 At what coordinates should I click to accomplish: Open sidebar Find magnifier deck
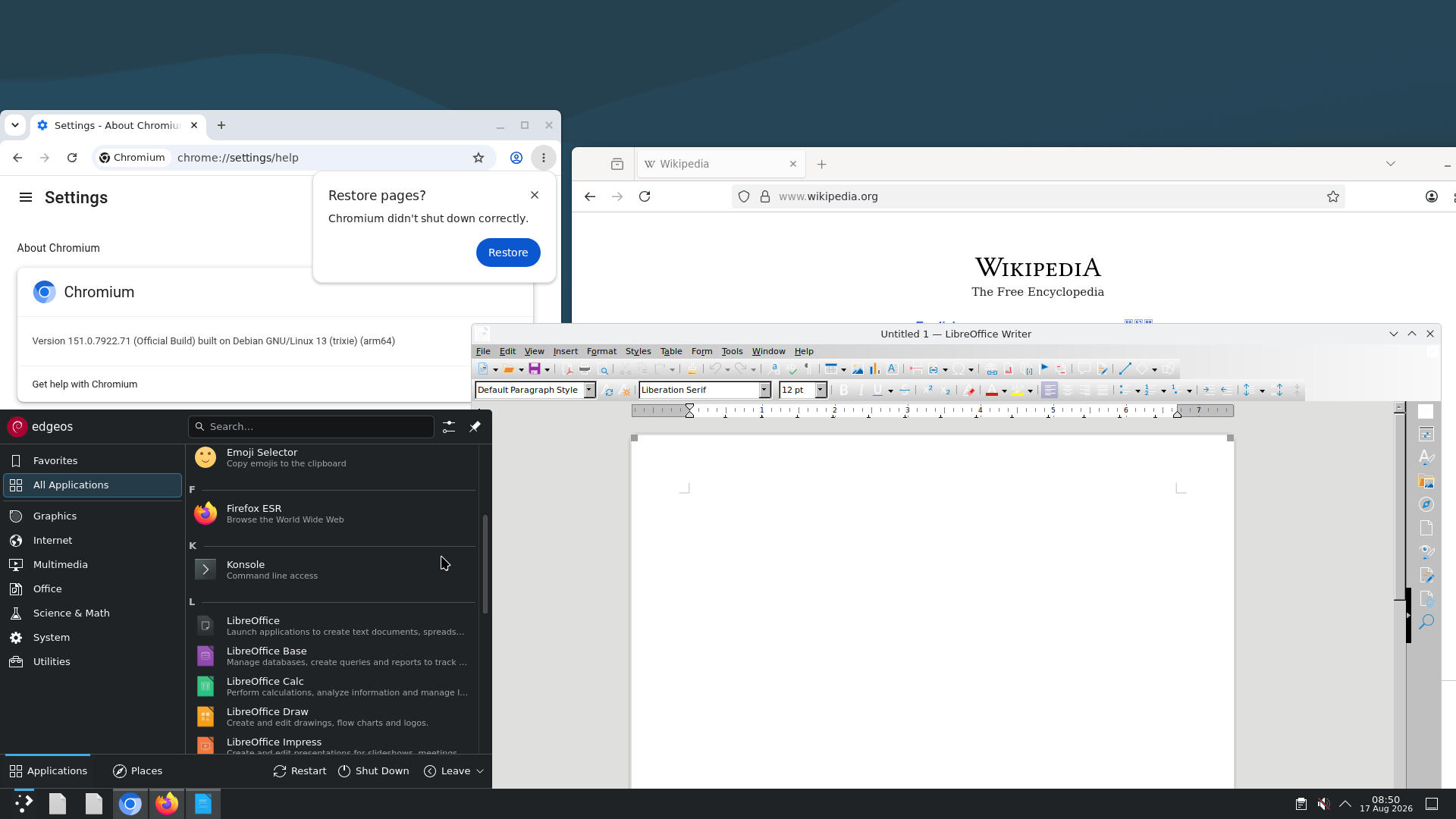point(1426,622)
